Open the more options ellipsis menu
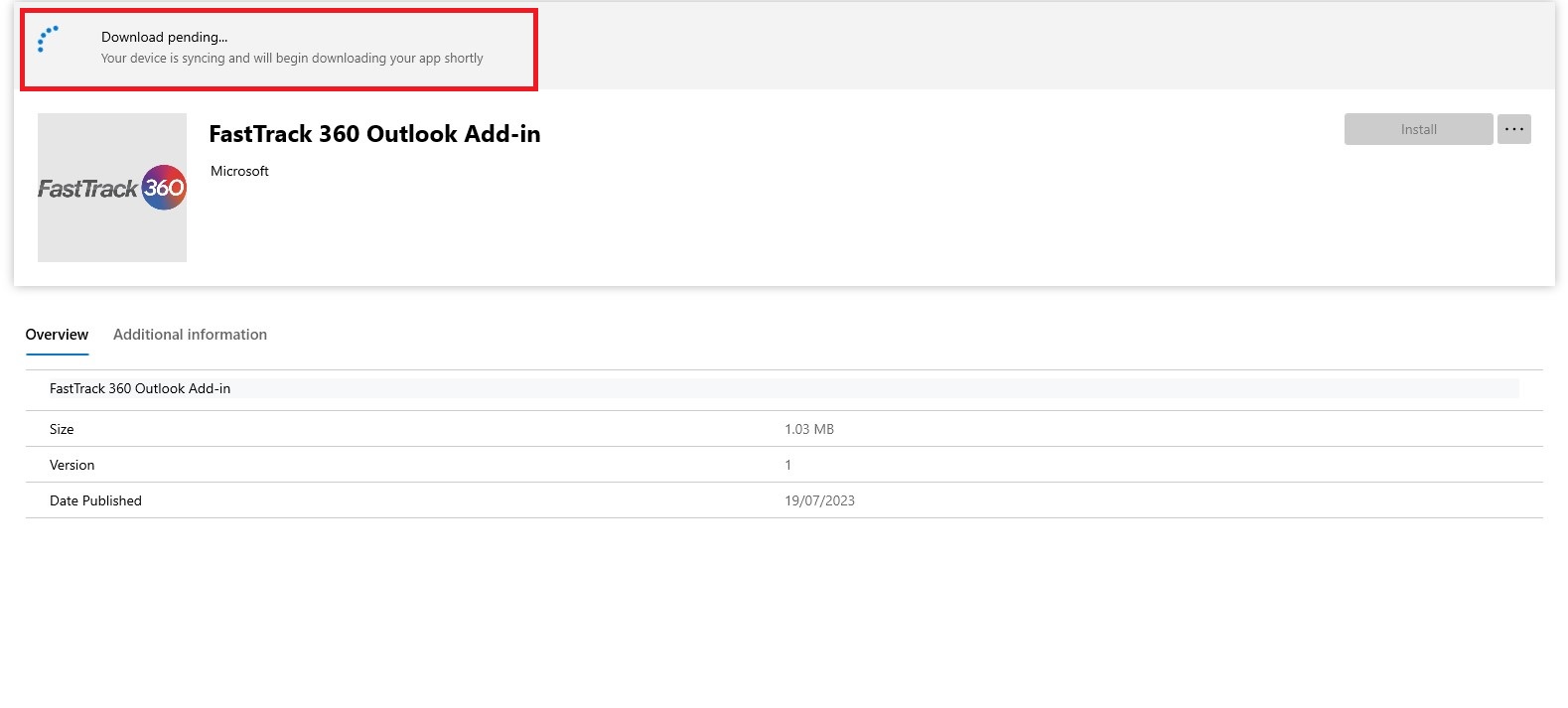 (1513, 129)
